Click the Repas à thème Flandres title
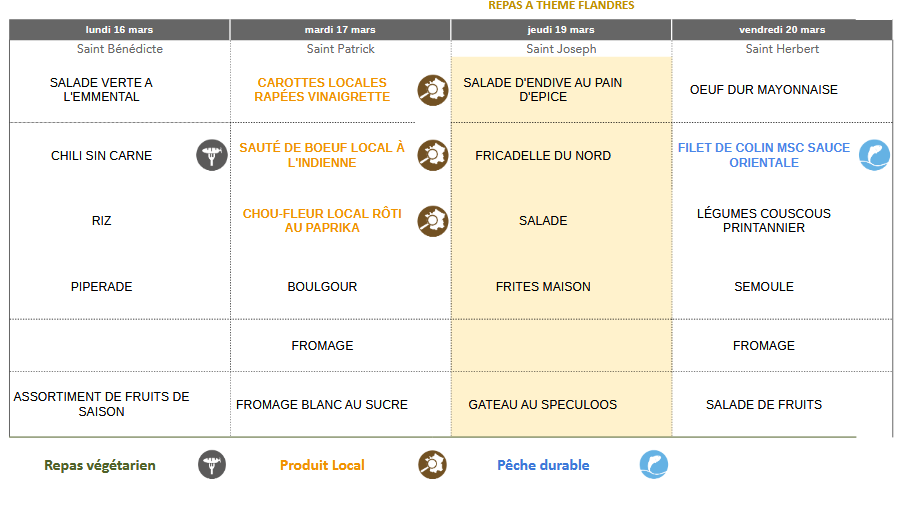 (x=561, y=6)
